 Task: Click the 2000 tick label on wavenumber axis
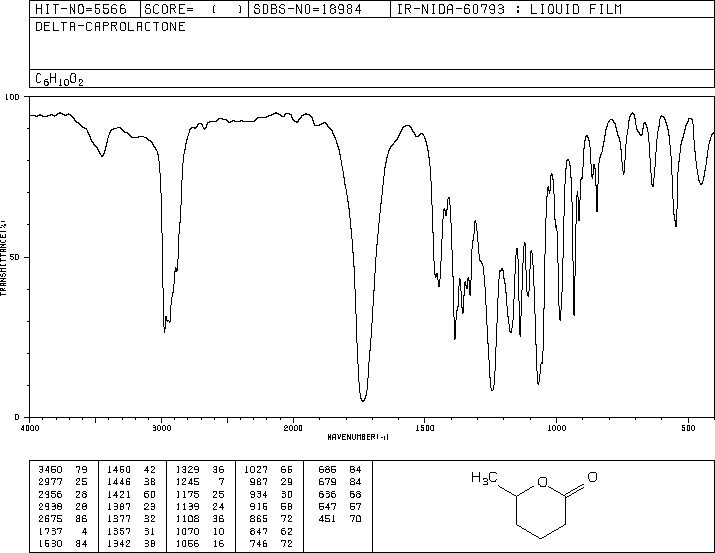pyautogui.click(x=293, y=428)
